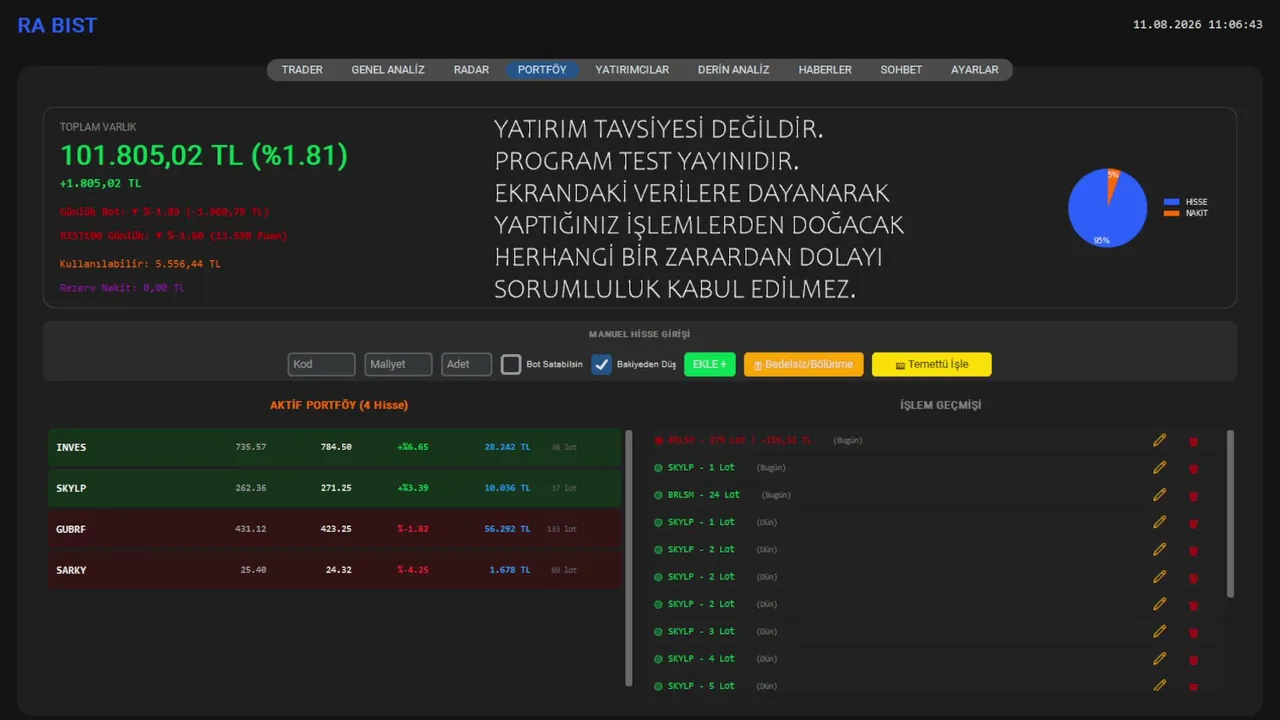Edit the BRLSM 279 Lot transaction
Viewport: 1280px width, 720px height.
click(1160, 440)
